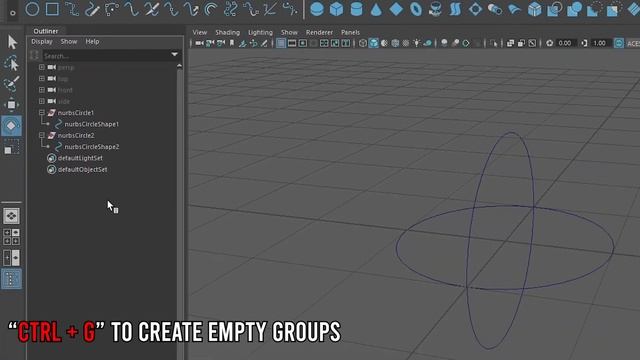This screenshot has height=360, width=640.
Task: Collapse the nurbsCircle1 node
Action: [x=42, y=112]
